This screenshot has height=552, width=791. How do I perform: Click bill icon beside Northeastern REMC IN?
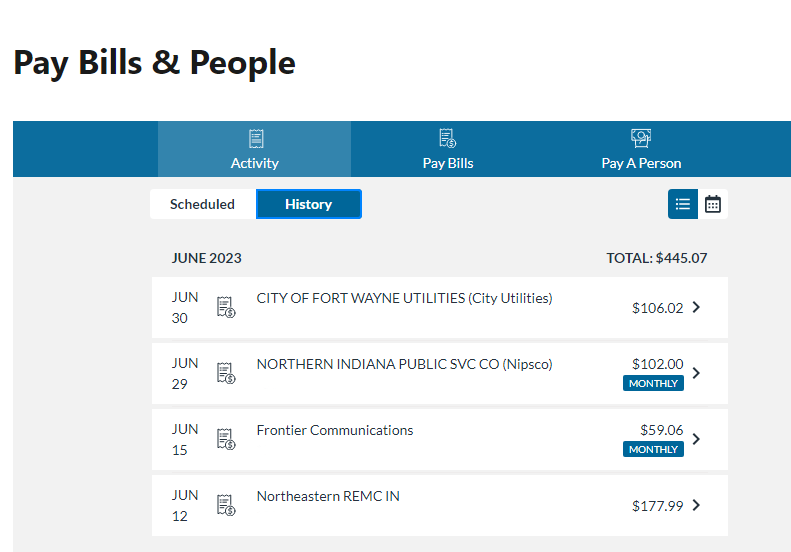226,505
